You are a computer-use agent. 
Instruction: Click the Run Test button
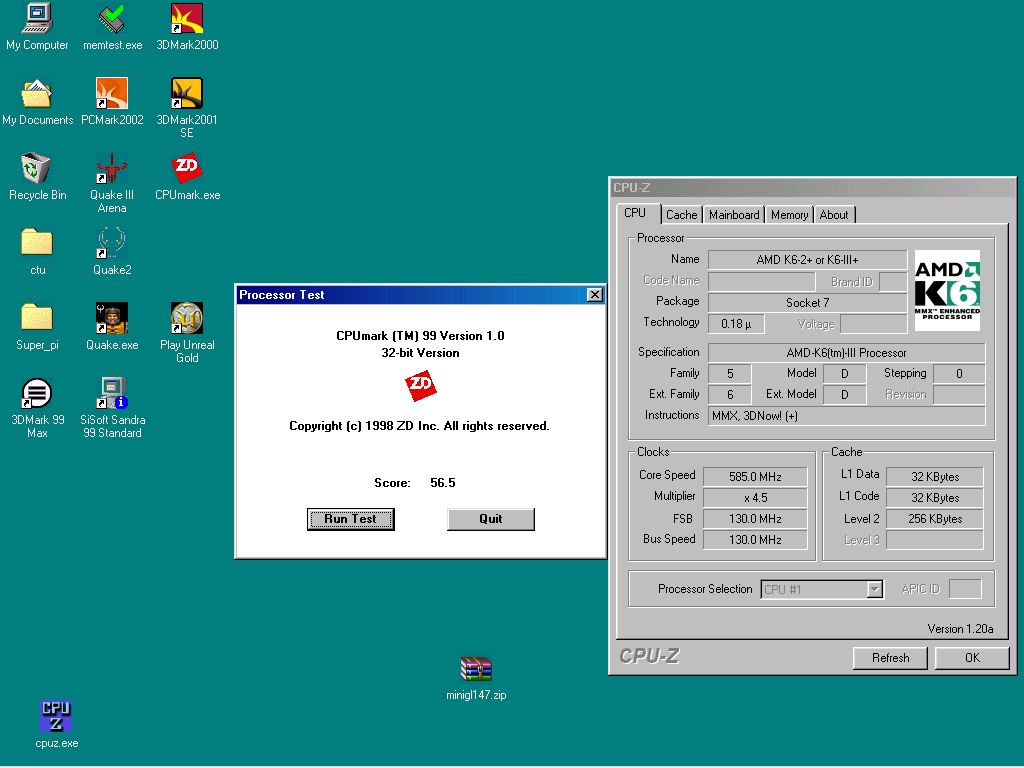351,519
